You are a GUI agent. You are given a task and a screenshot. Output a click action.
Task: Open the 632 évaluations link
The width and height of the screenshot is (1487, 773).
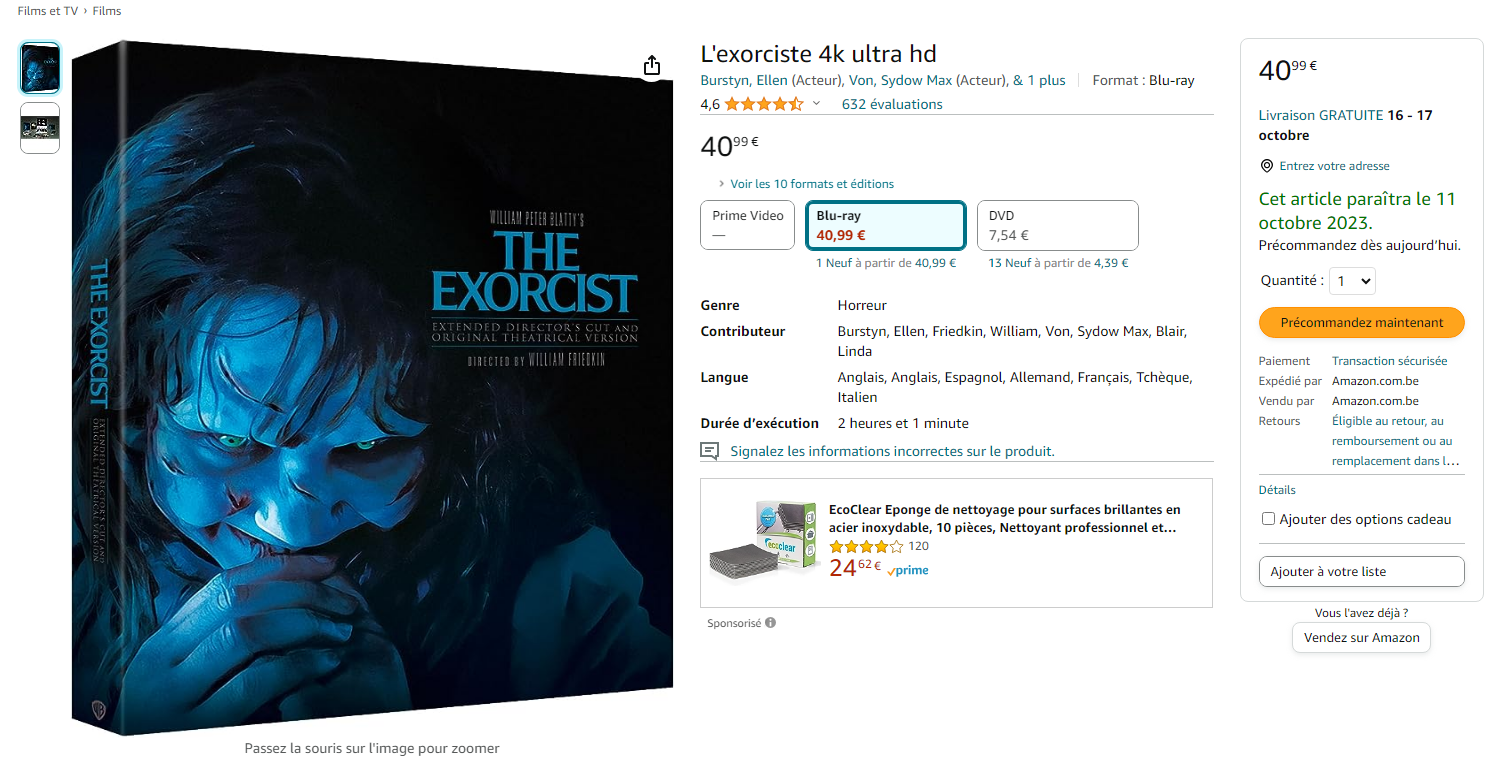[892, 104]
